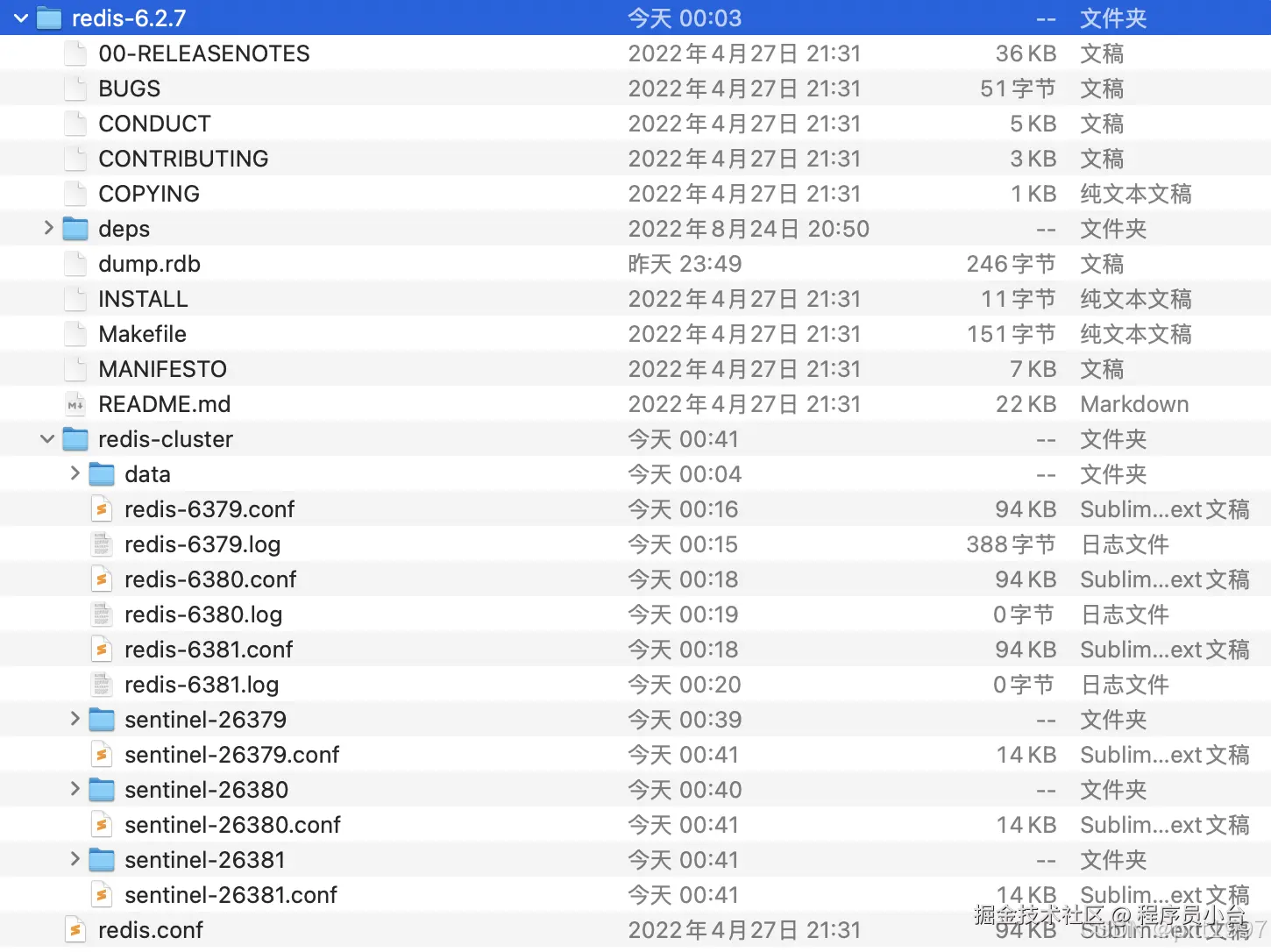
Task: Select the sentinel-26381.conf file name
Action: point(231,895)
